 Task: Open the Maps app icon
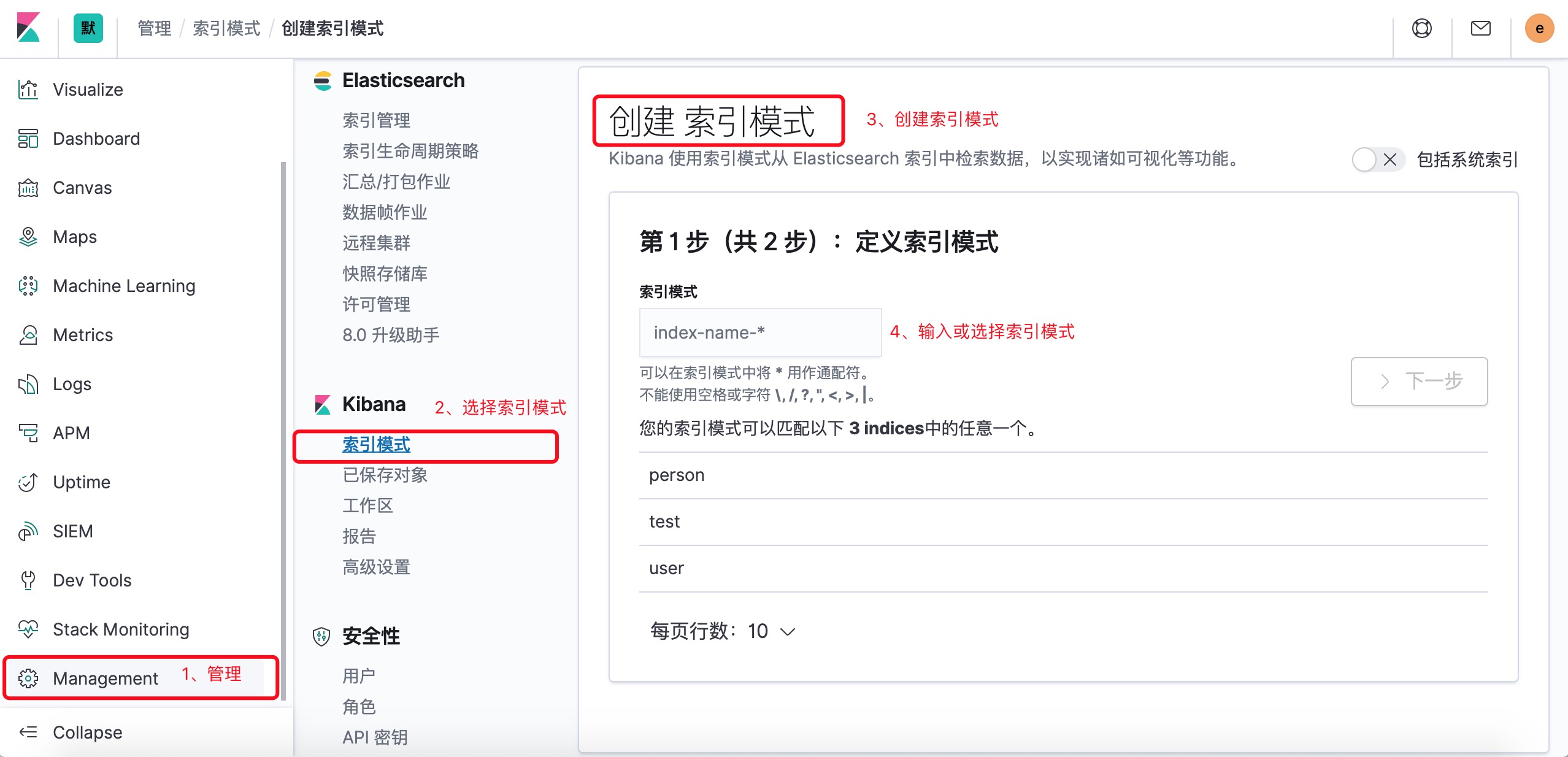[x=28, y=237]
